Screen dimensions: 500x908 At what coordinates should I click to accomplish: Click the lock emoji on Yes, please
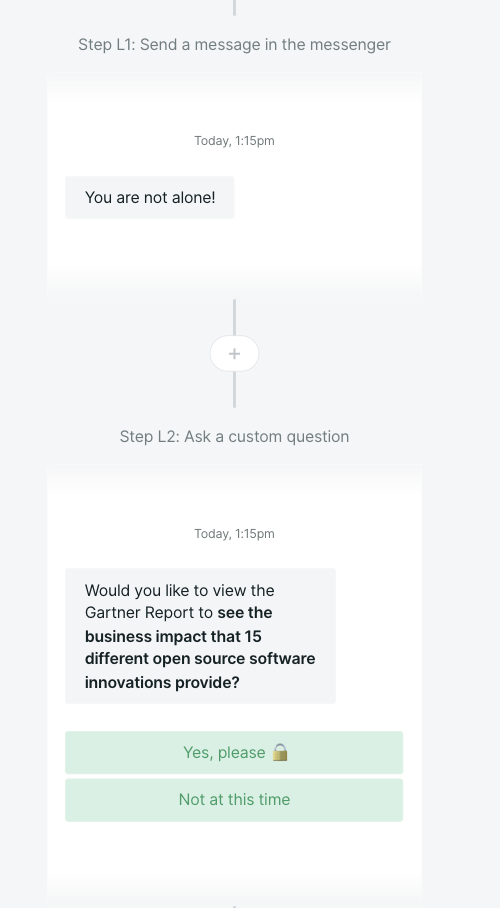(280, 752)
